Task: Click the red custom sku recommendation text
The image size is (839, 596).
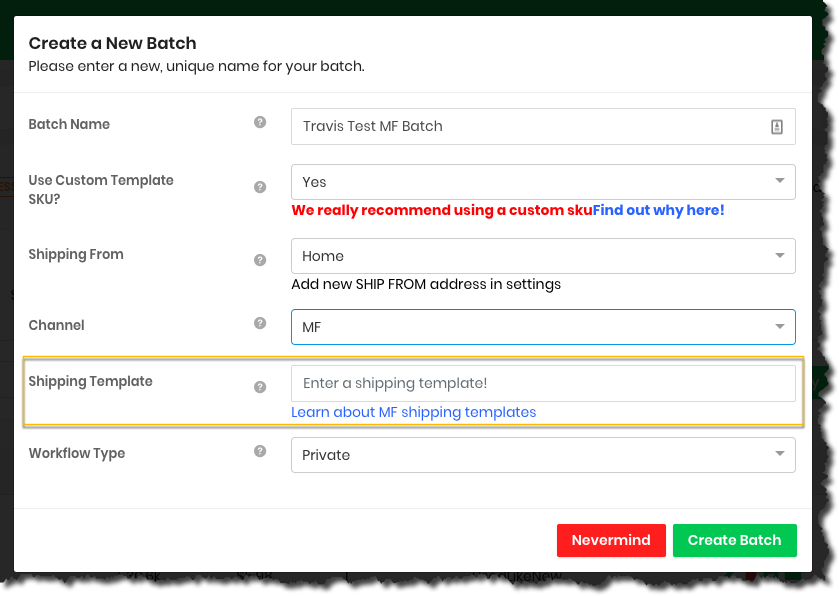Action: (x=442, y=210)
